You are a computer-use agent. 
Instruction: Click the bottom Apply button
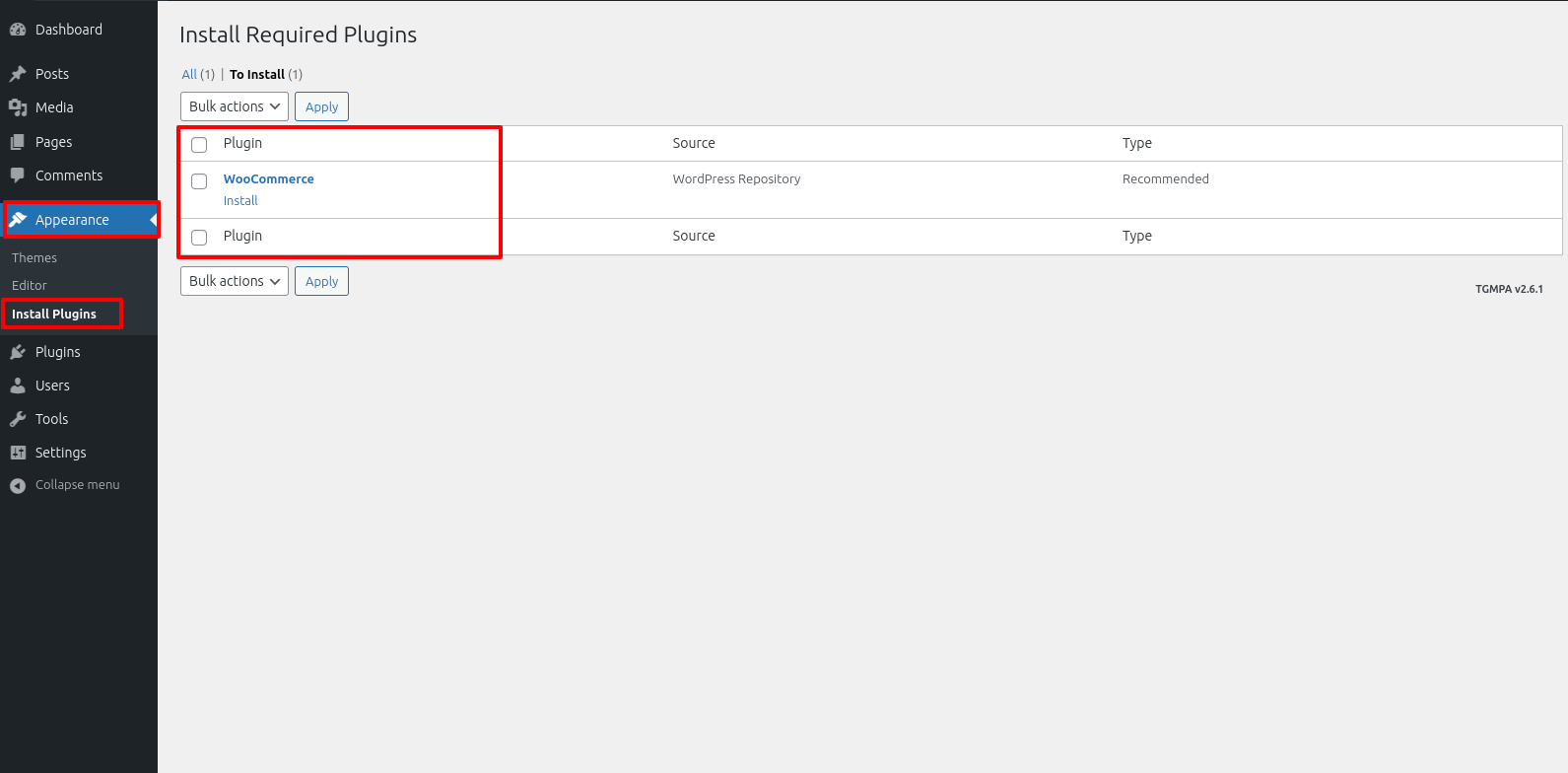[x=321, y=281]
